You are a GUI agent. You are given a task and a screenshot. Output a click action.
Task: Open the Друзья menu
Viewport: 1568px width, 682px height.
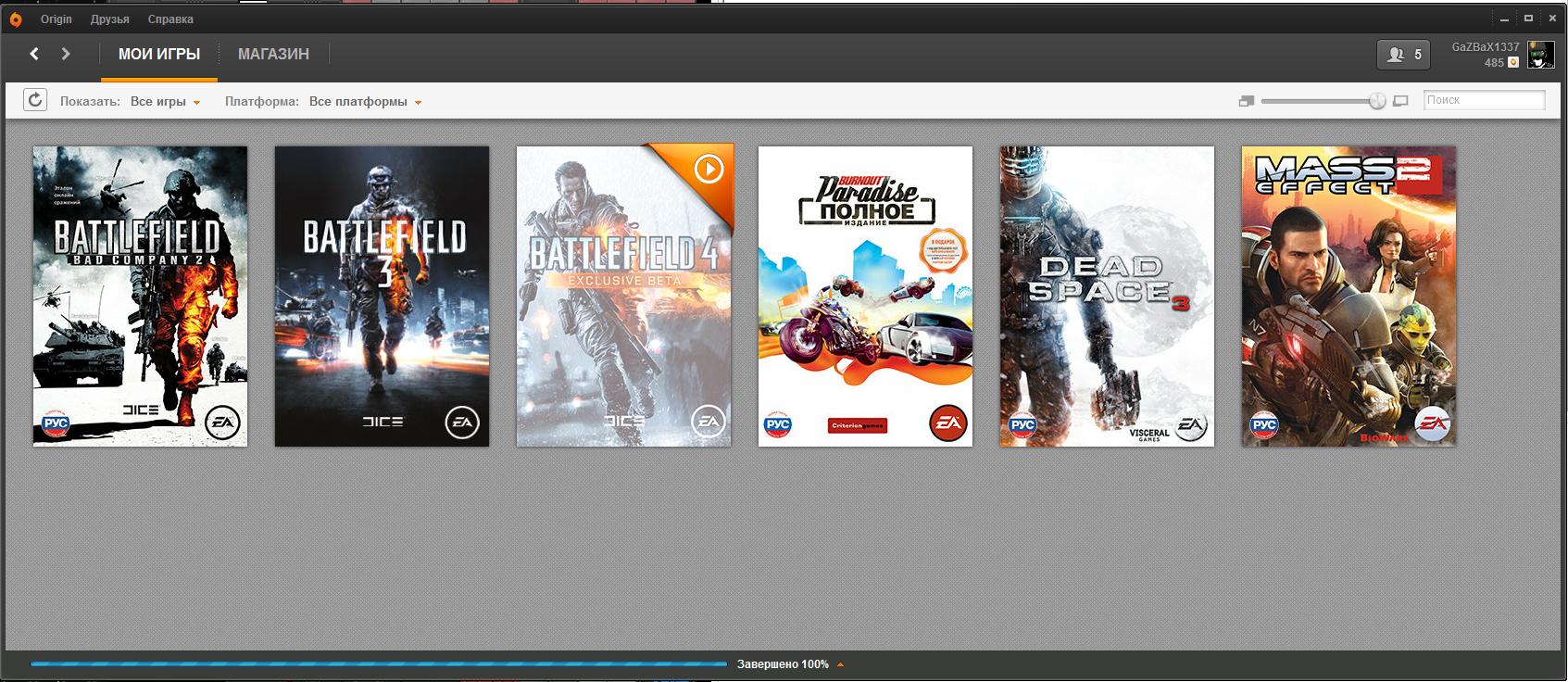110,19
